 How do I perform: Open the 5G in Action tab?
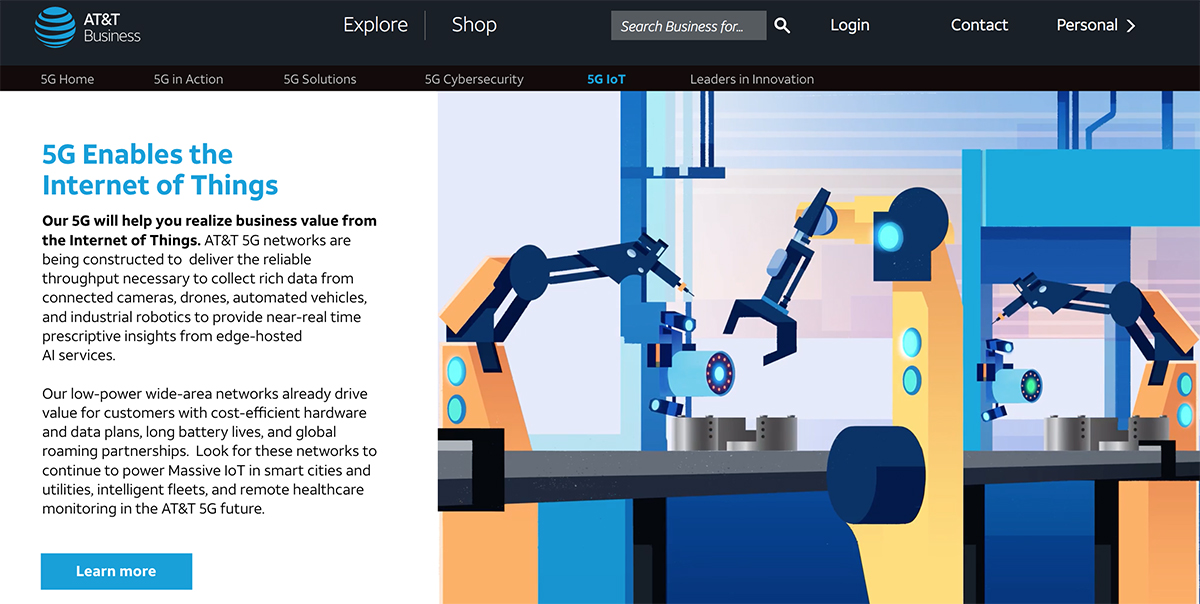pos(188,79)
